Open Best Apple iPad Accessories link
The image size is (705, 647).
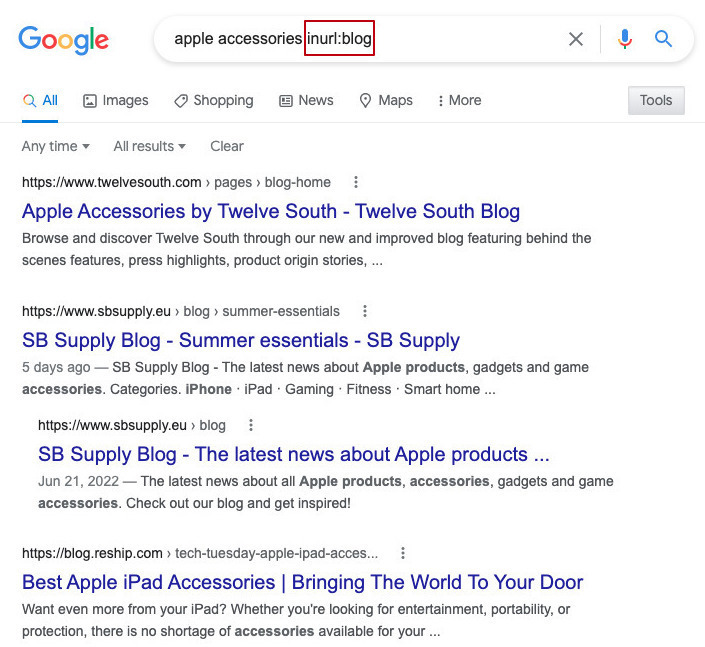pyautogui.click(x=302, y=582)
